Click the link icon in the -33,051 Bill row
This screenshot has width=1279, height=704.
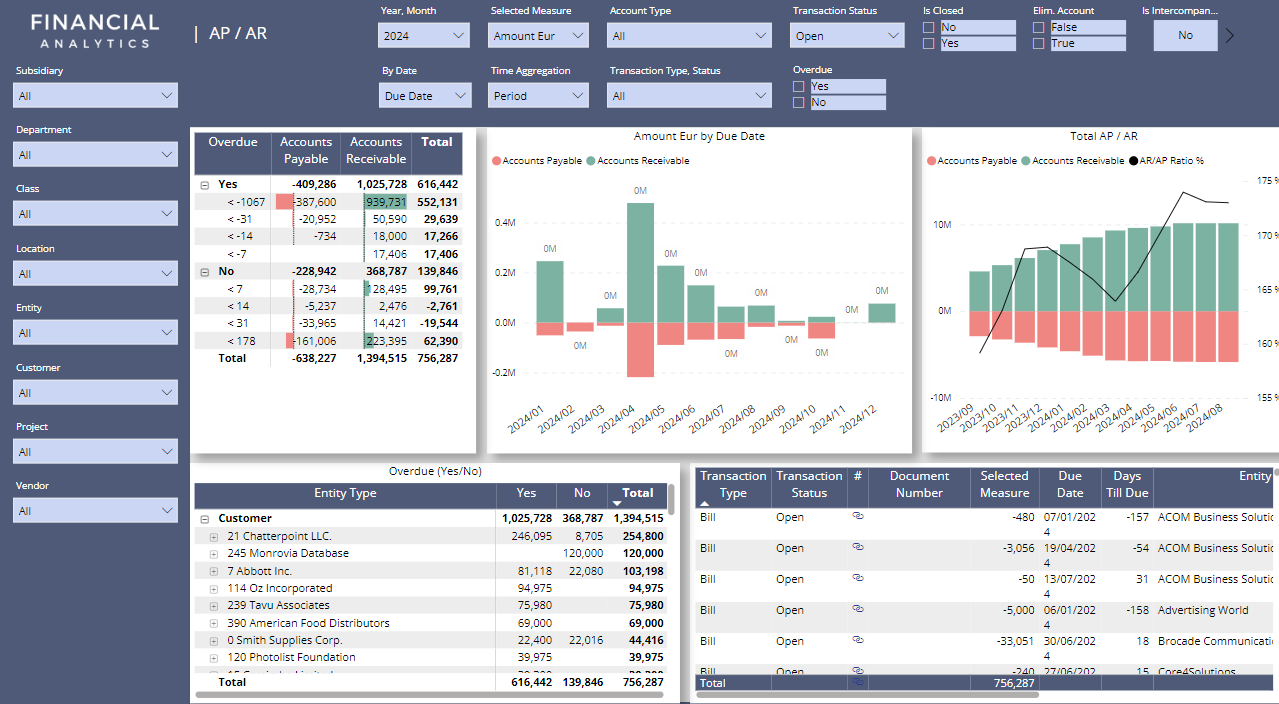(x=857, y=640)
